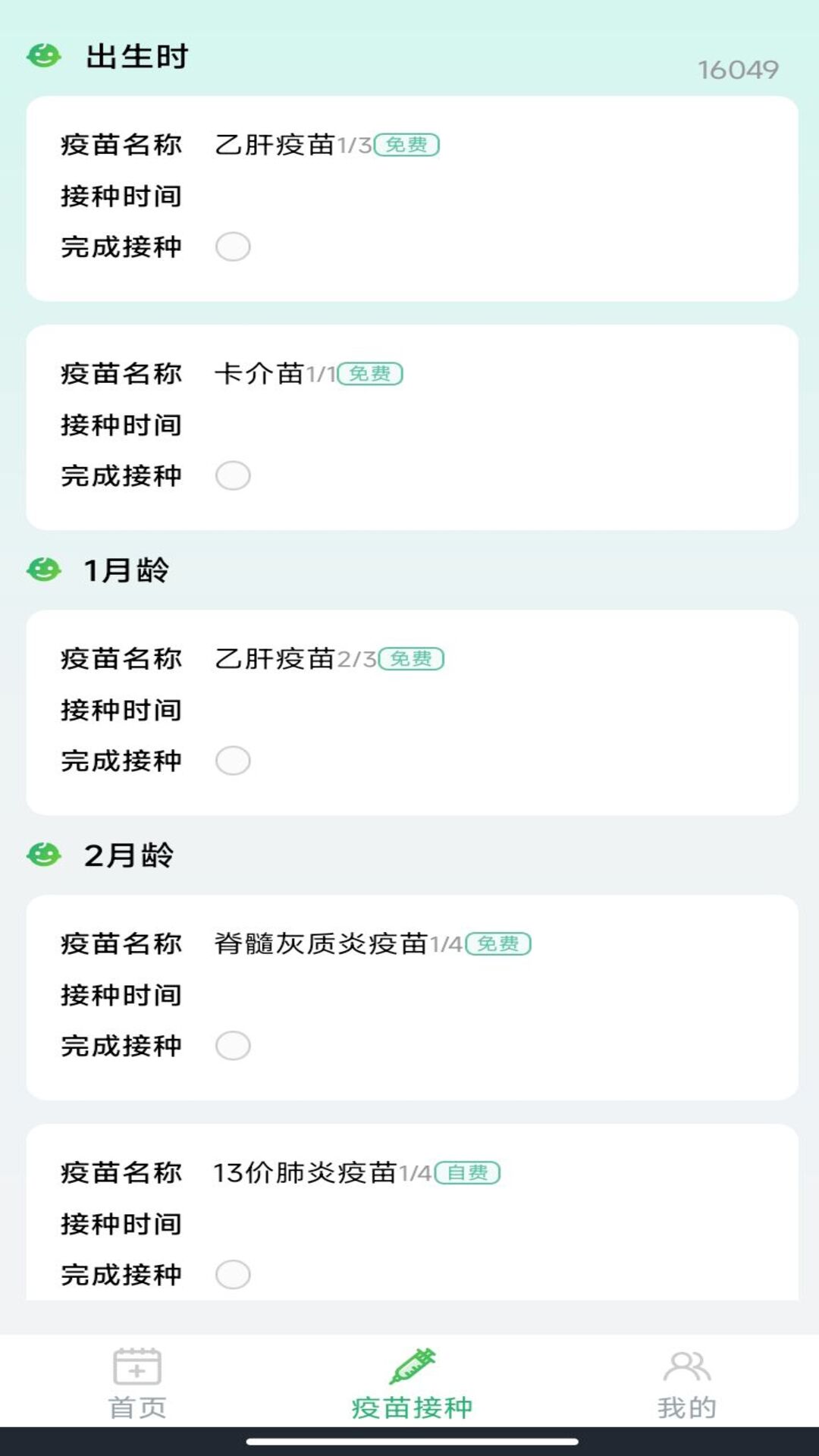Set 接种时间 for 脊髓灰质炎疫苗 1/4
819x1456 pixels.
coord(455,996)
